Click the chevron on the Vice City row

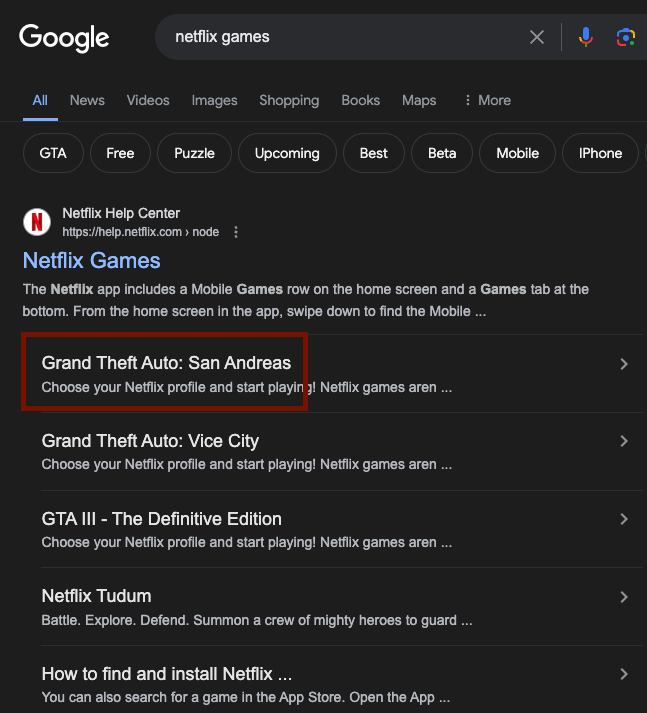[x=624, y=441]
